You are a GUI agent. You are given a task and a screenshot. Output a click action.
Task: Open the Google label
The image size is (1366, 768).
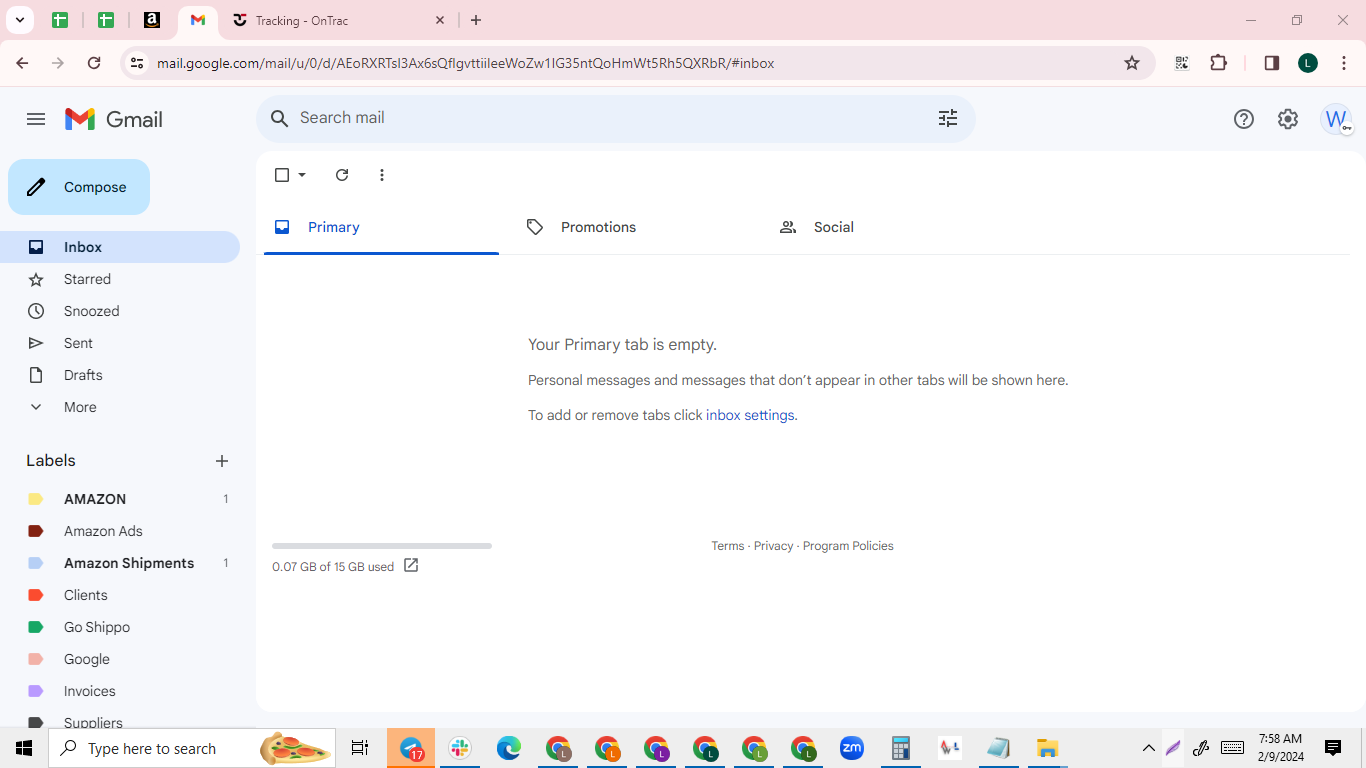point(120,659)
